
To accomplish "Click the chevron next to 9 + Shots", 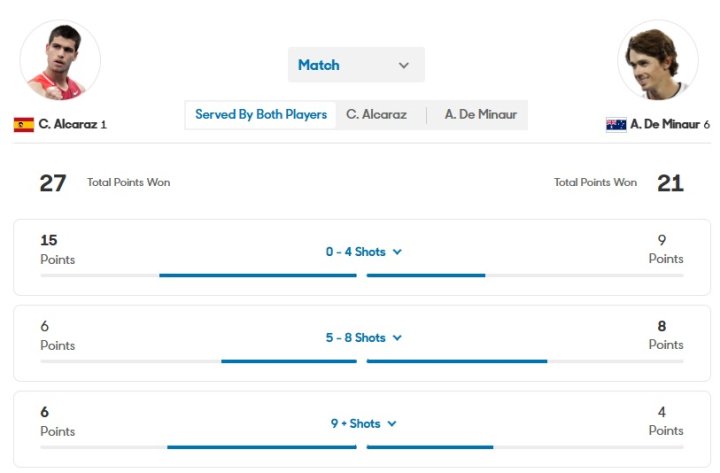I will (x=392, y=424).
